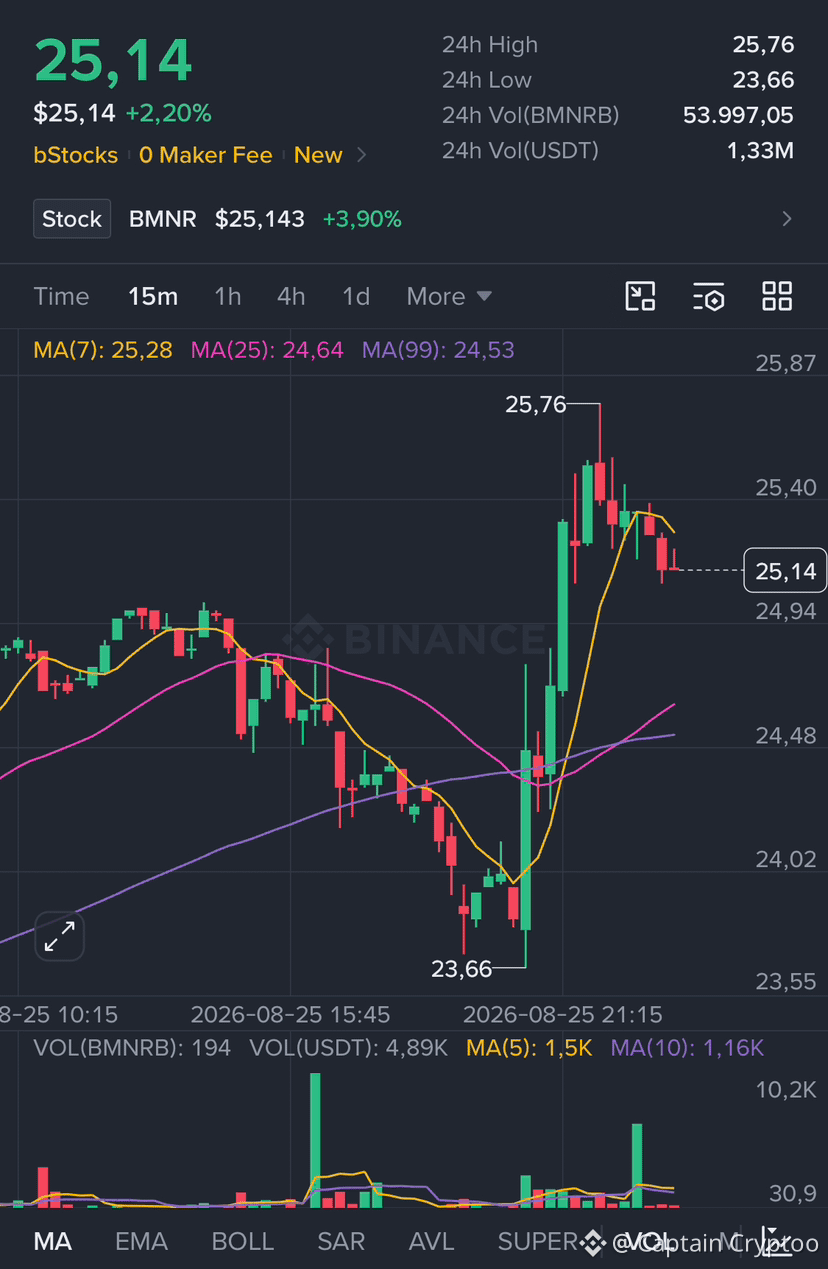Click the +2,20% change text
Screen dimensions: 828x1269
pyautogui.click(x=168, y=114)
